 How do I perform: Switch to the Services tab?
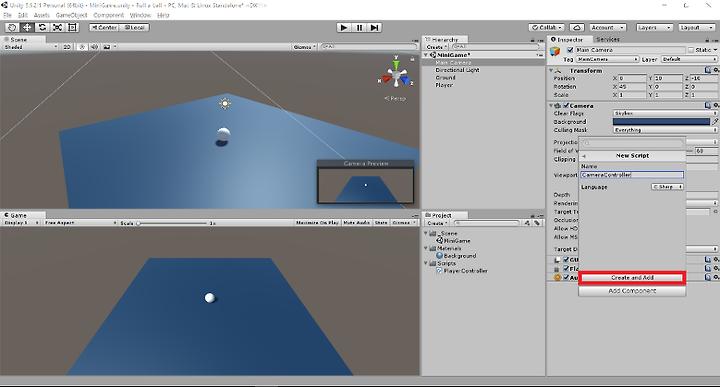click(608, 39)
